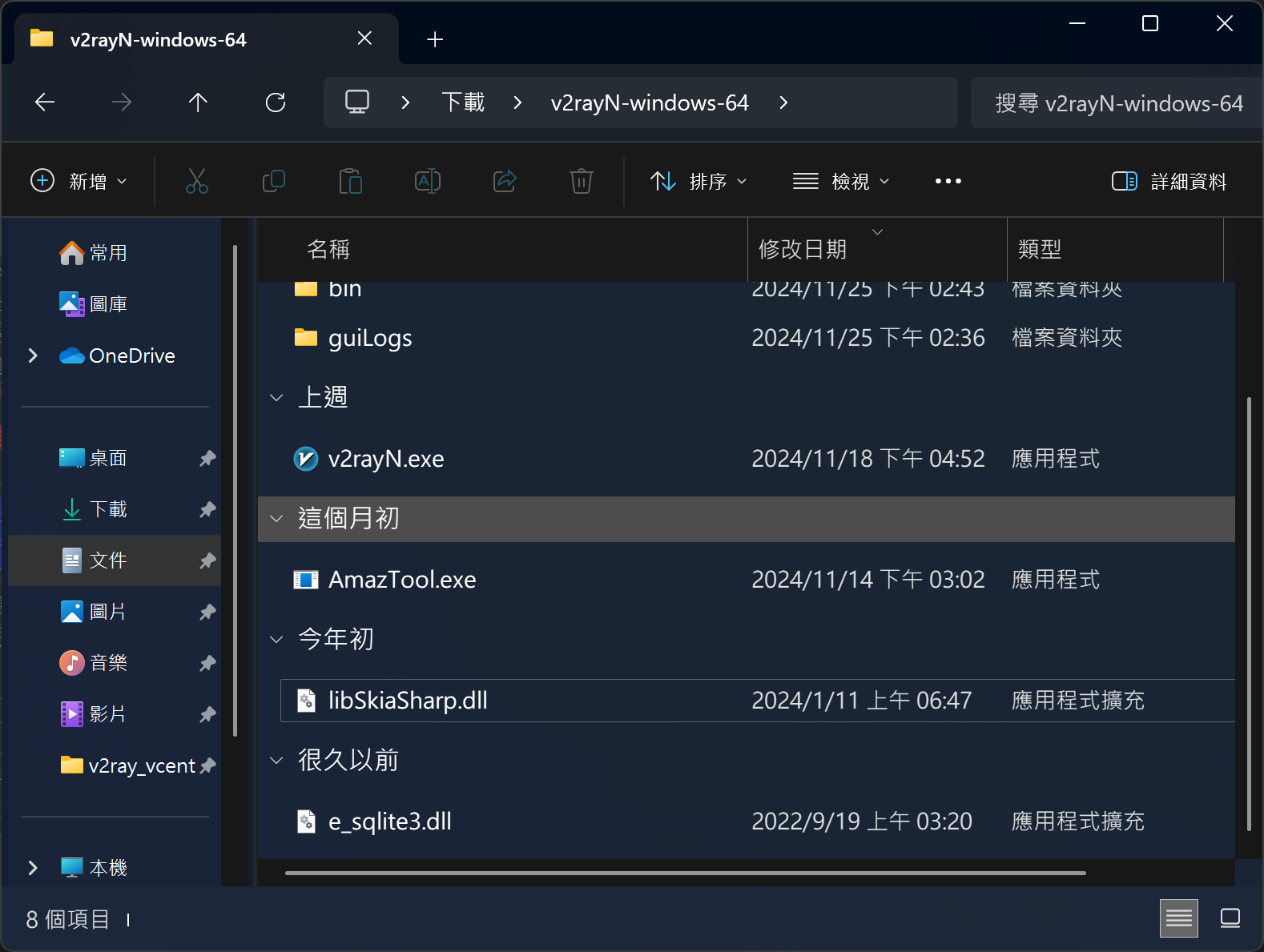Expand the OneDrive tree node
Screen dimensions: 1264x952
click(x=33, y=355)
